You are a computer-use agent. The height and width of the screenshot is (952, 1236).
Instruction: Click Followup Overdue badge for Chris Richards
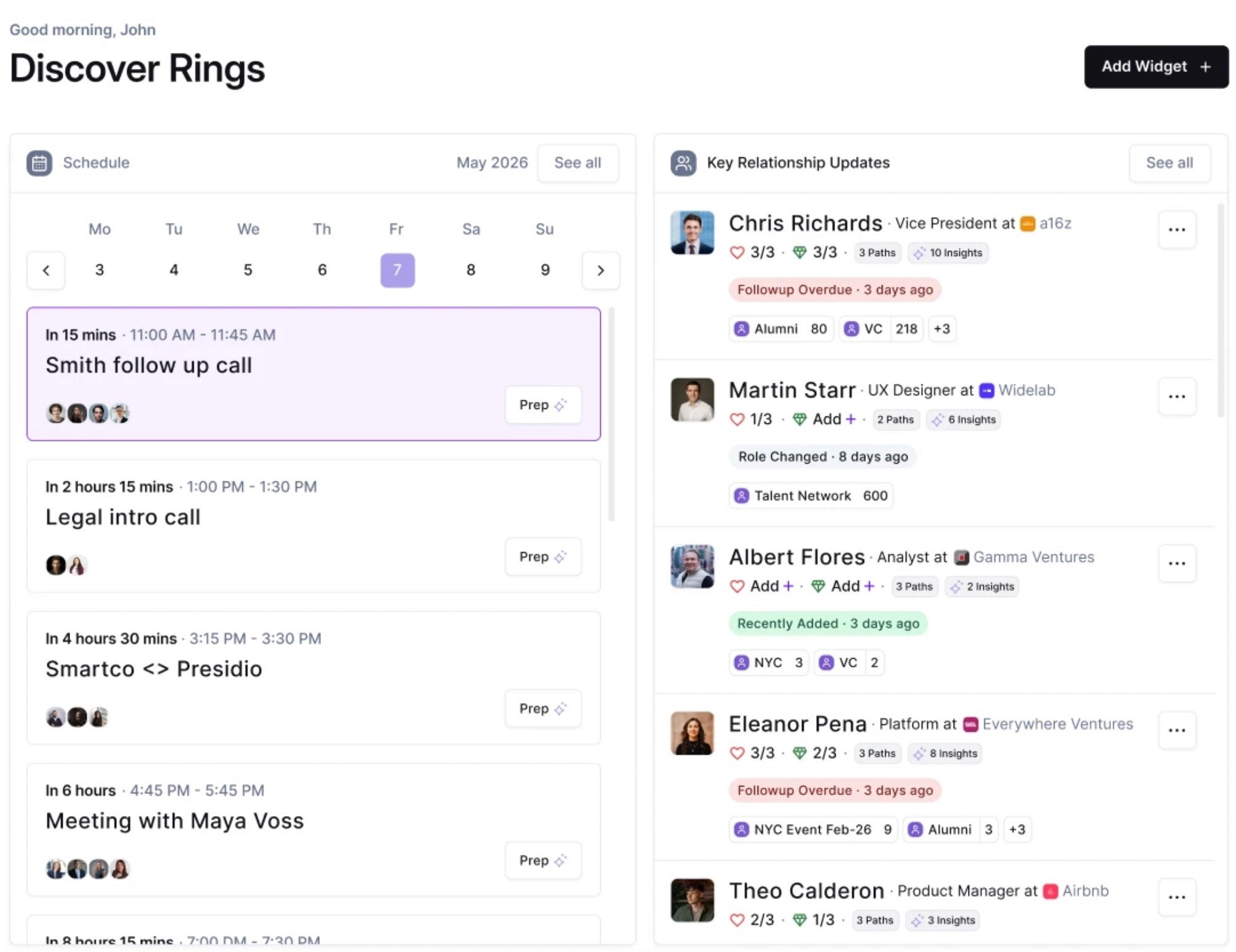pos(835,290)
